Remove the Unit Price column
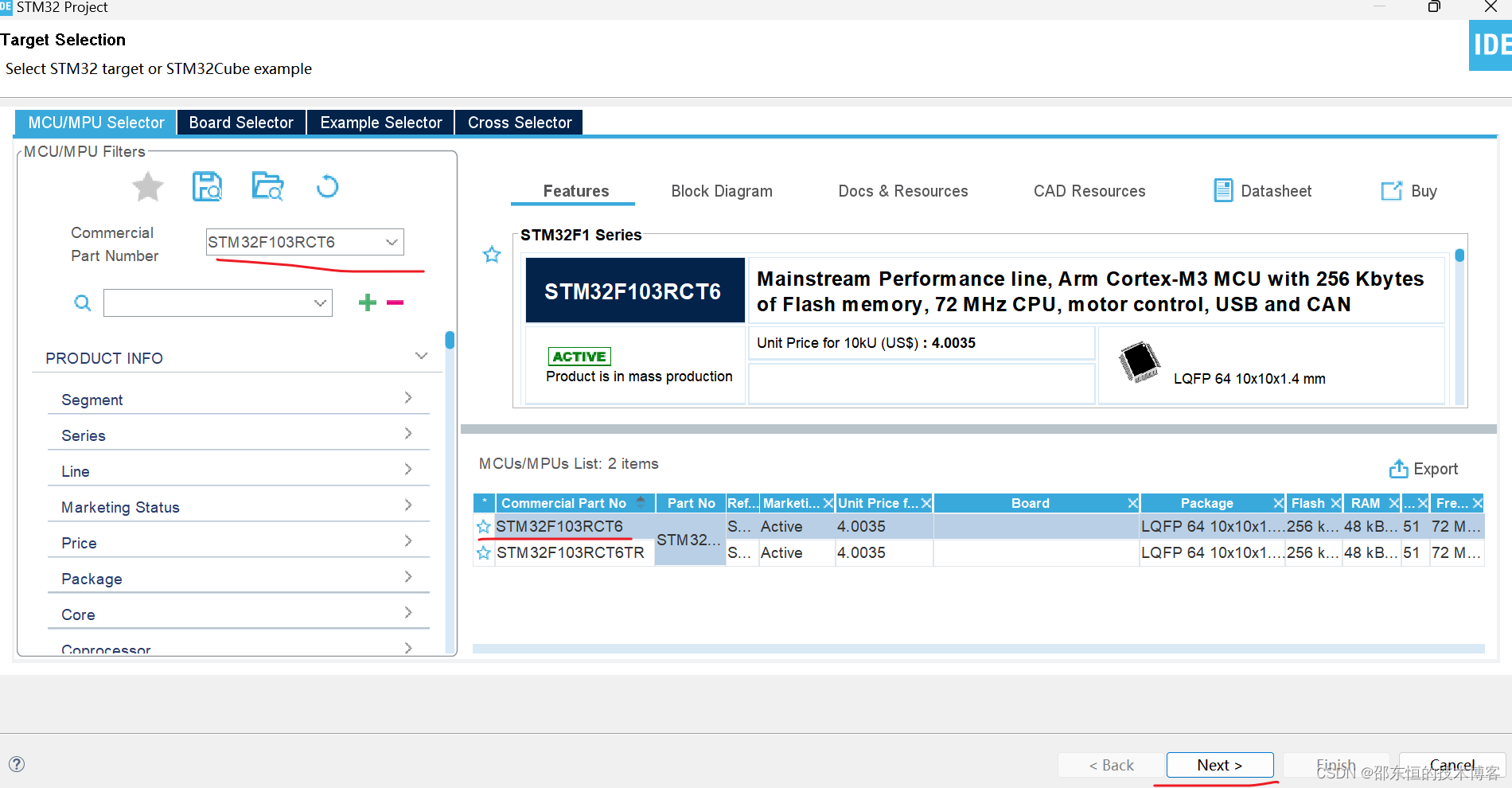This screenshot has width=1512, height=788. 926,503
